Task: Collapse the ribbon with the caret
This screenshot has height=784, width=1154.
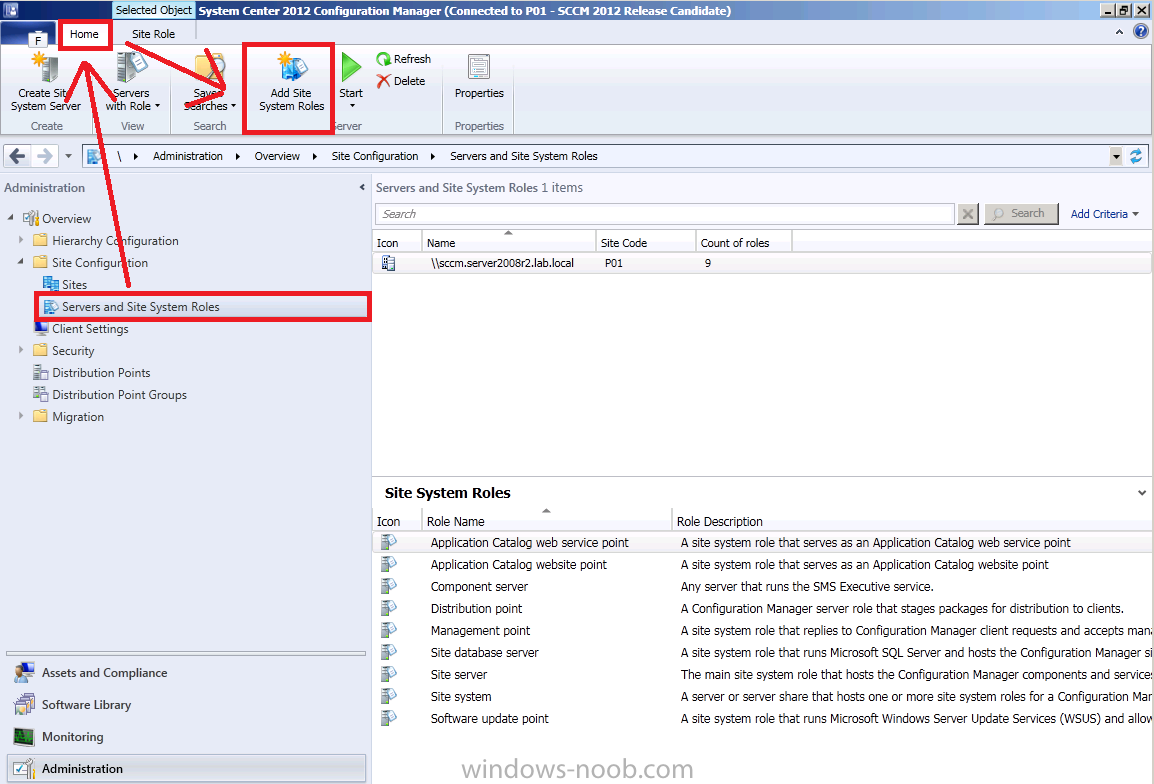Action: 1119,32
